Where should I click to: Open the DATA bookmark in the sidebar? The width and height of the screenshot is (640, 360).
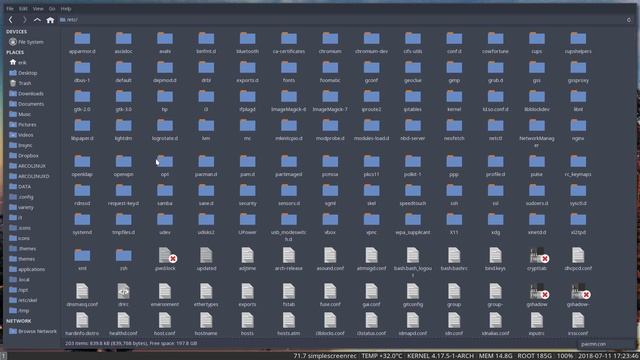[x=20, y=187]
